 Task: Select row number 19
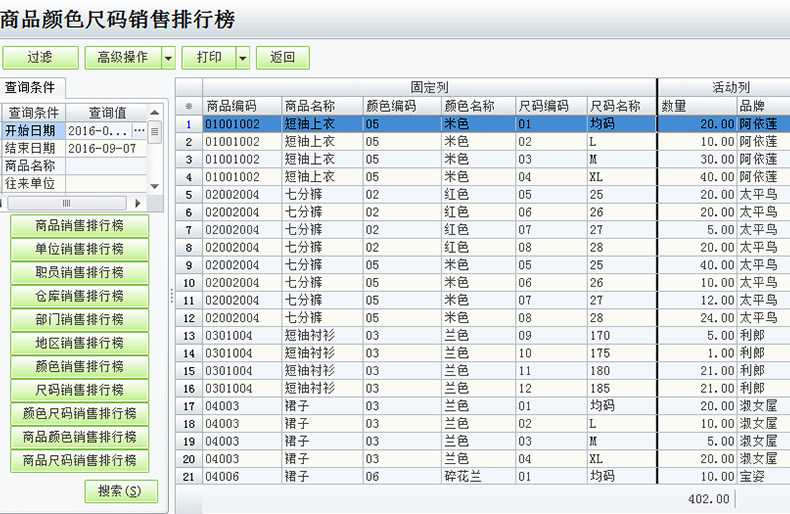[x=189, y=441]
